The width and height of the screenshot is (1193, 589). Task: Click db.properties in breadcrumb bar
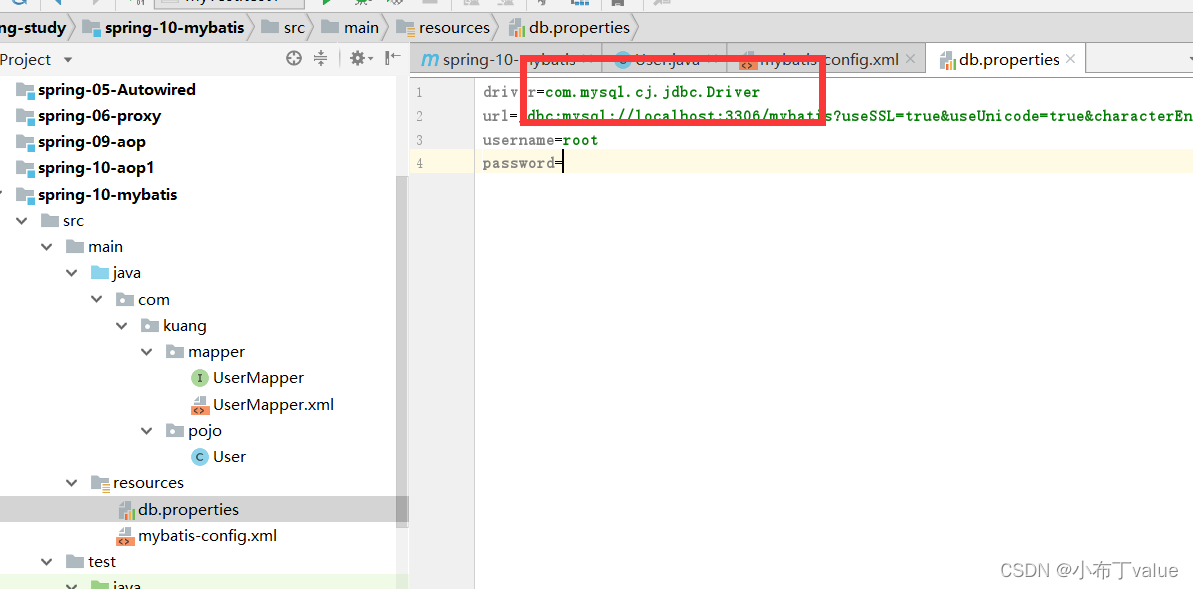point(570,28)
